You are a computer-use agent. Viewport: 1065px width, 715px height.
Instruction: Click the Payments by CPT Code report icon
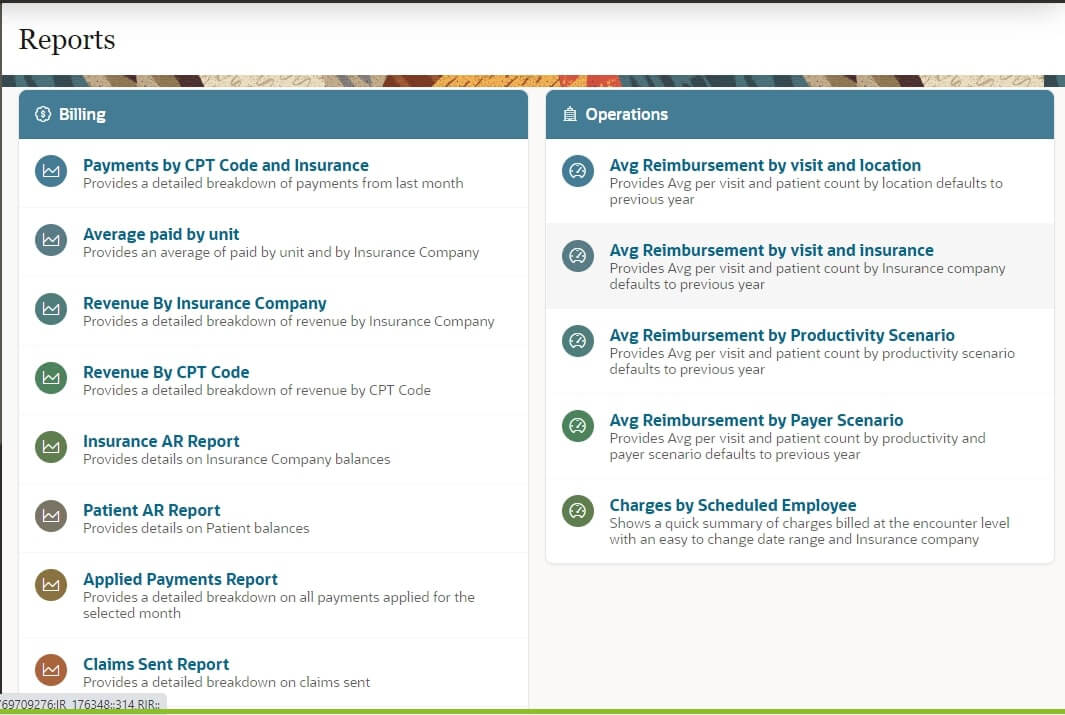click(x=50, y=171)
